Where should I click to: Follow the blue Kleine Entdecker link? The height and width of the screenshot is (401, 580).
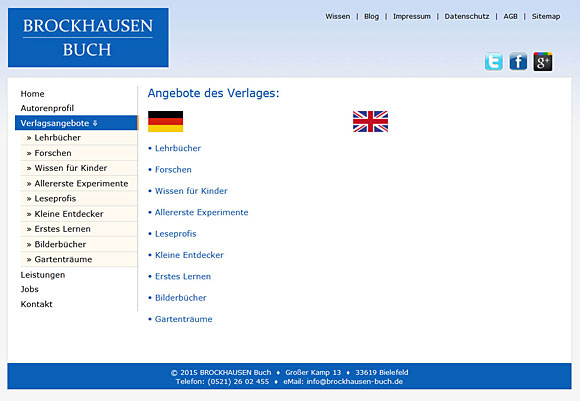coord(189,255)
